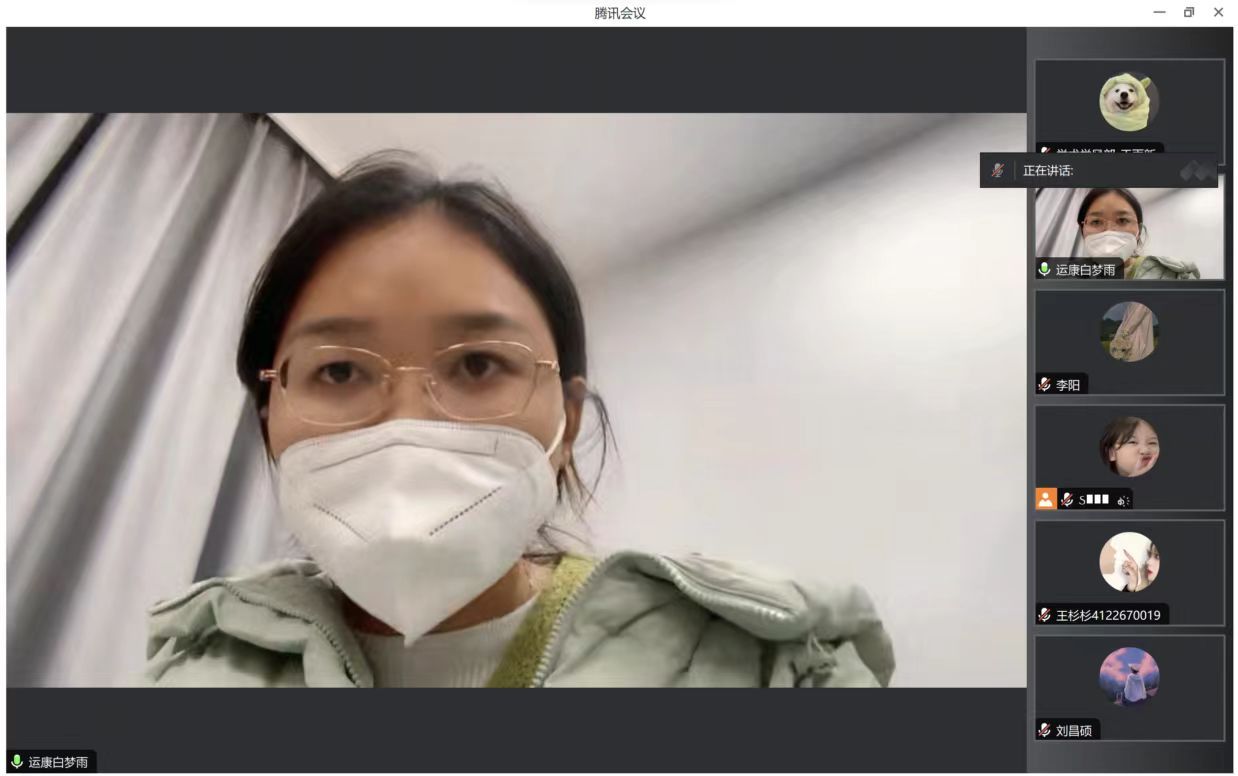Click the muted mic icon beside 刘昌硕
The height and width of the screenshot is (776, 1238).
1045,730
